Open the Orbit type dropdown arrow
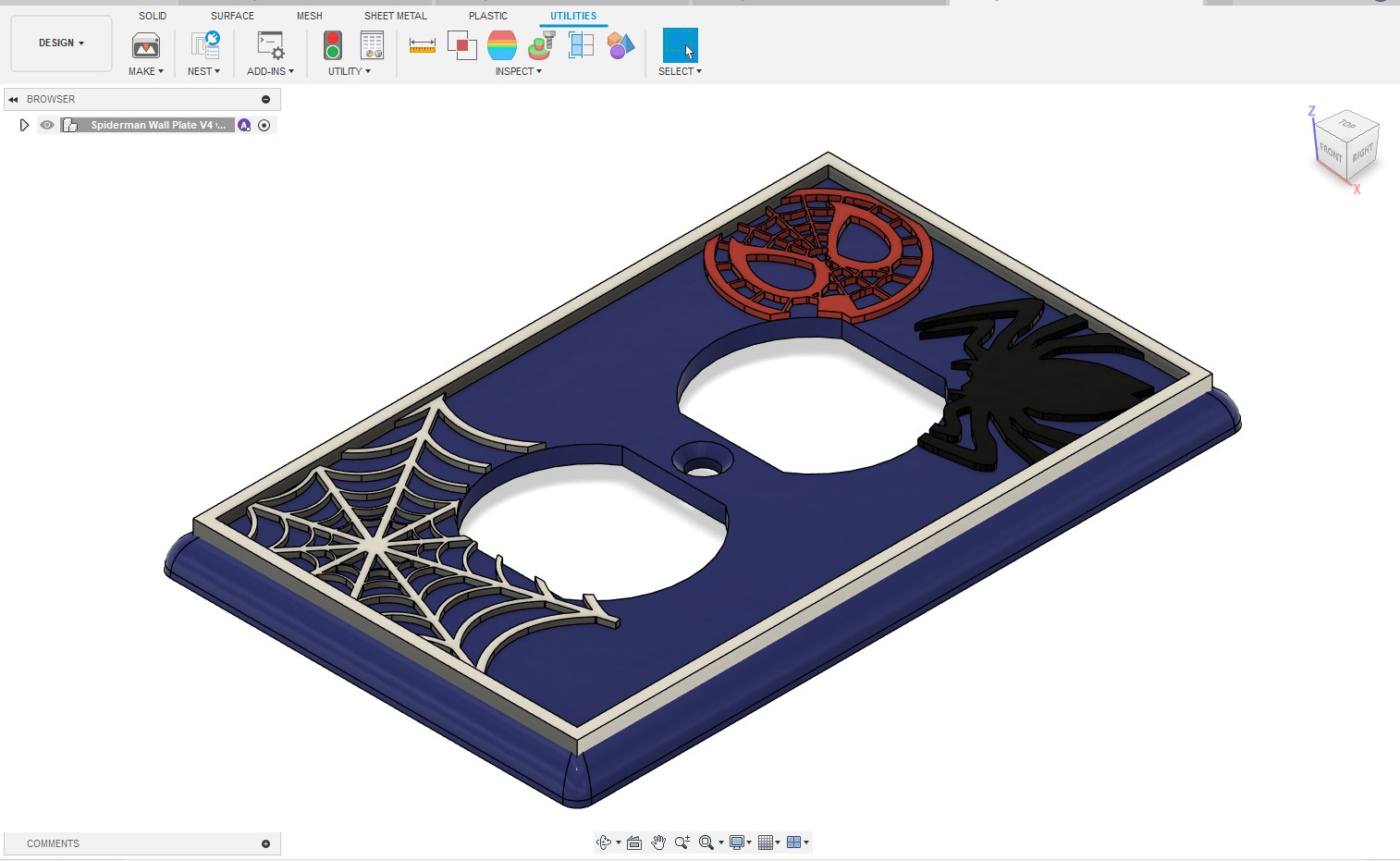Screen dimensions: 1400x861 [x=619, y=843]
